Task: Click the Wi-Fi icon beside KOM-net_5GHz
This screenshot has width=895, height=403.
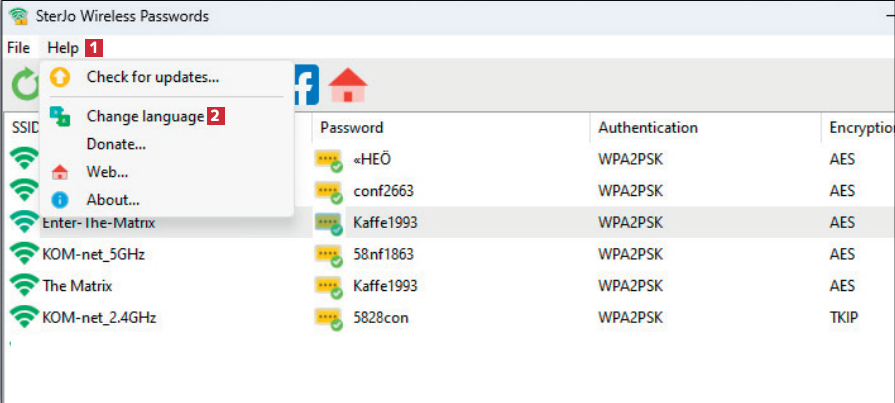Action: pyautogui.click(x=24, y=254)
